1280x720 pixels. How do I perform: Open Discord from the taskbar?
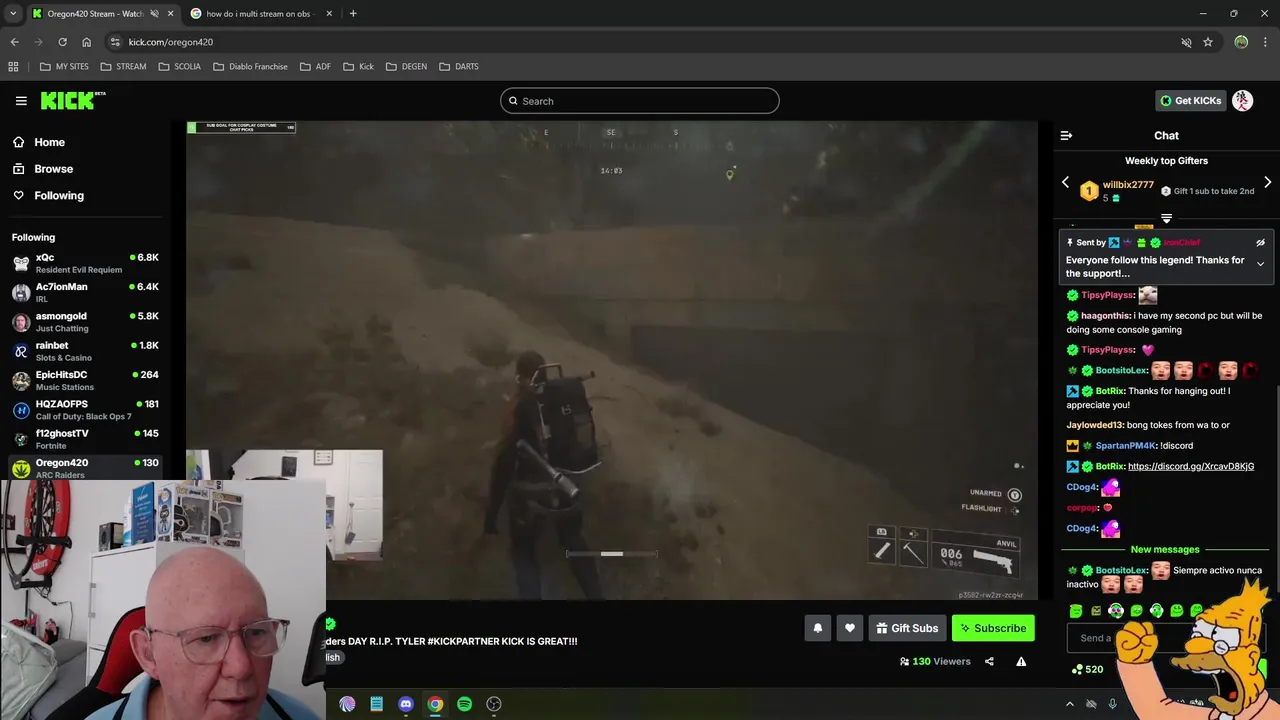click(406, 704)
